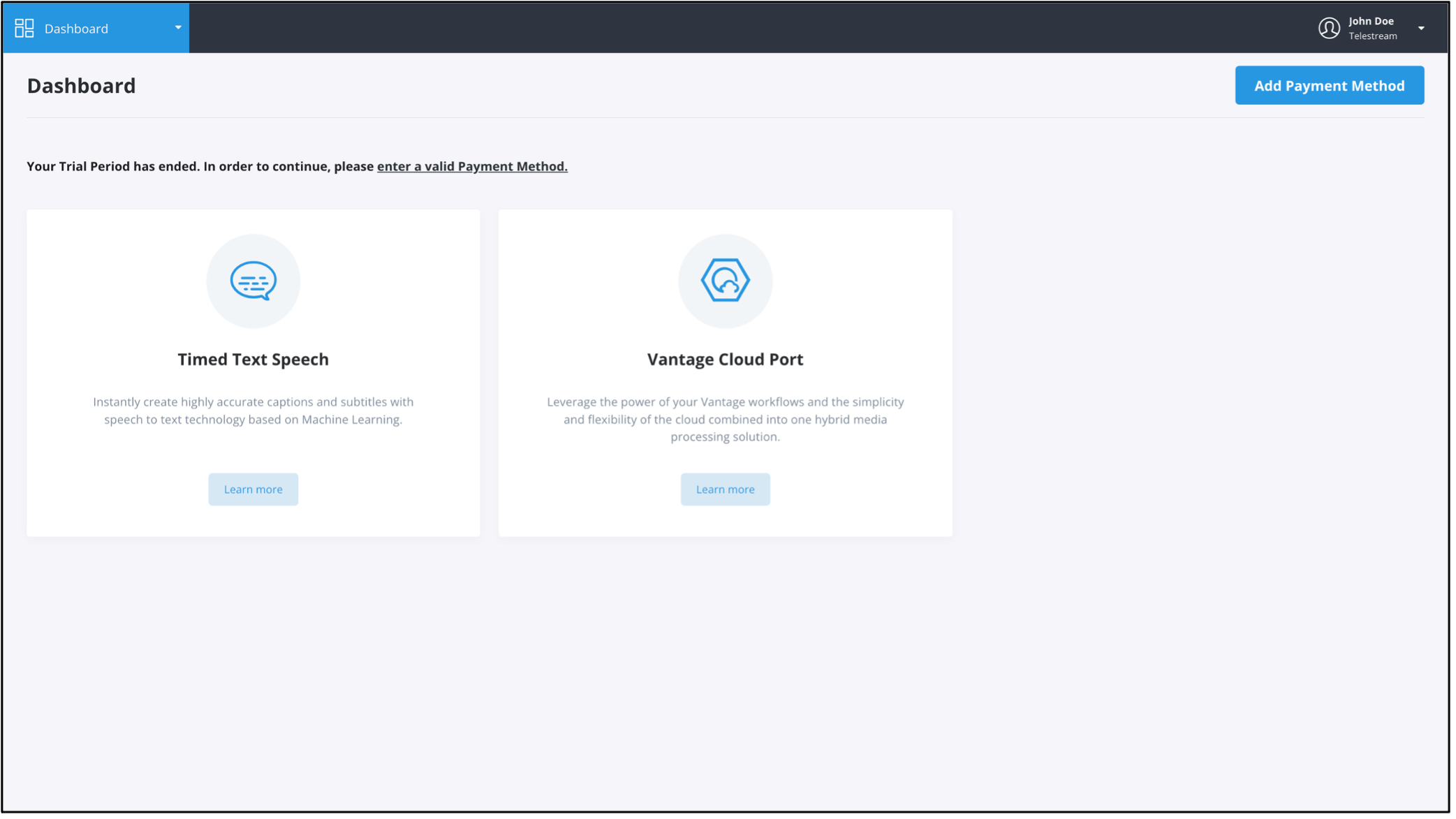This screenshot has width=1456, height=819.
Task: Click the Vantage Cloud Port hexagon icon
Action: [x=725, y=281]
